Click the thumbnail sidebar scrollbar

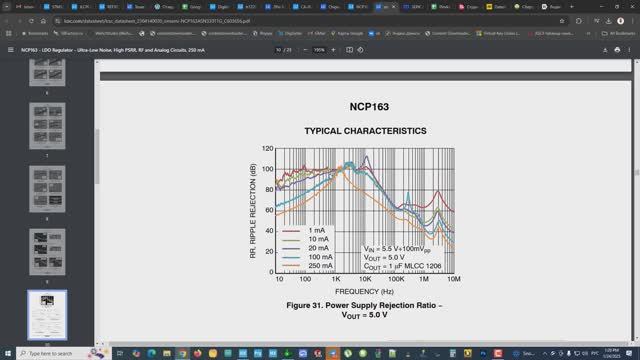point(97,156)
